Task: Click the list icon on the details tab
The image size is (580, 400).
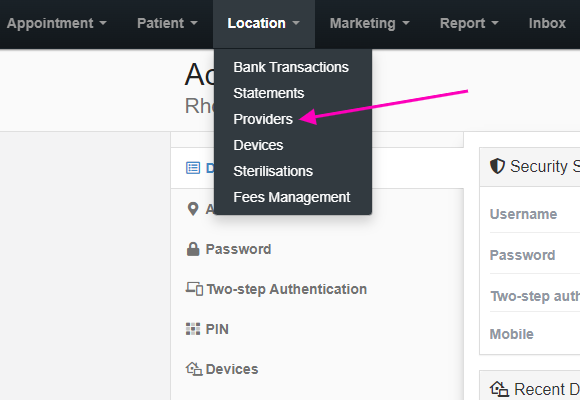Action: (x=193, y=168)
